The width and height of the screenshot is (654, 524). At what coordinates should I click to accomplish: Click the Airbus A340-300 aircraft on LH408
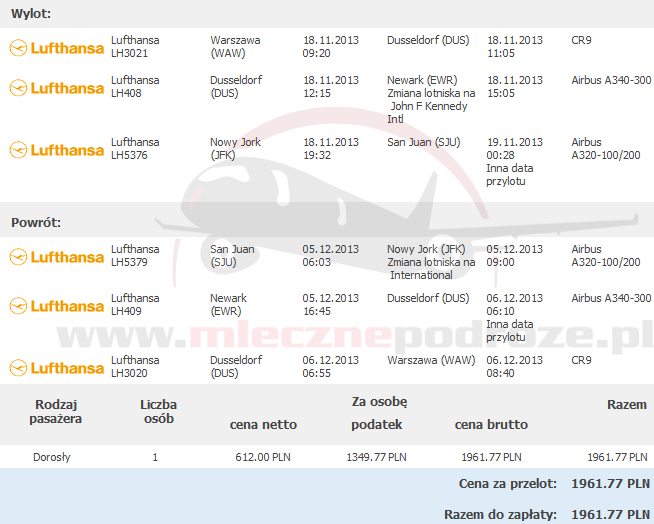(611, 80)
